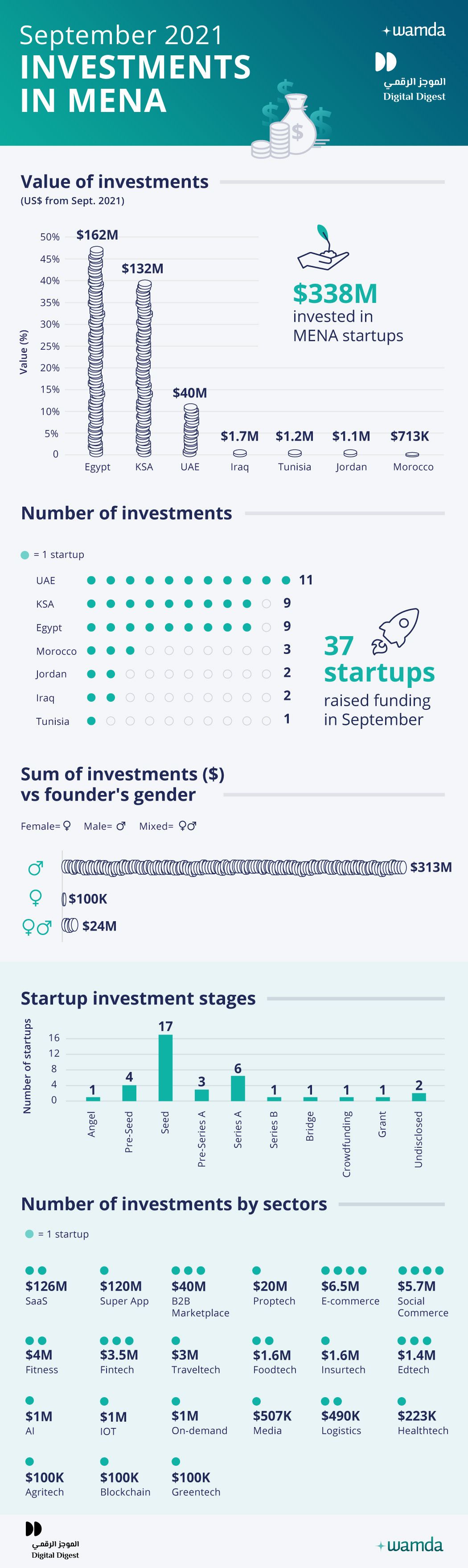Click the Digital Digest logo at top
468x1568 pixels.
[x=413, y=77]
